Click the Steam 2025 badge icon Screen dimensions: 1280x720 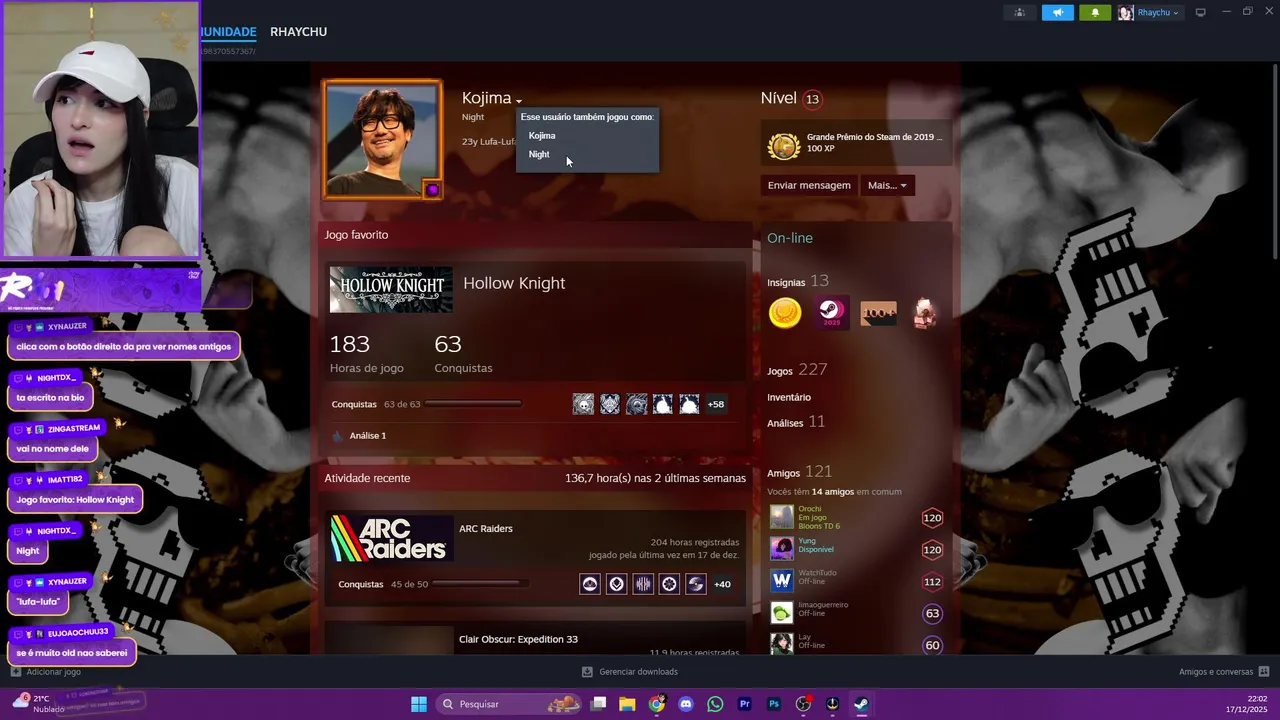click(831, 313)
